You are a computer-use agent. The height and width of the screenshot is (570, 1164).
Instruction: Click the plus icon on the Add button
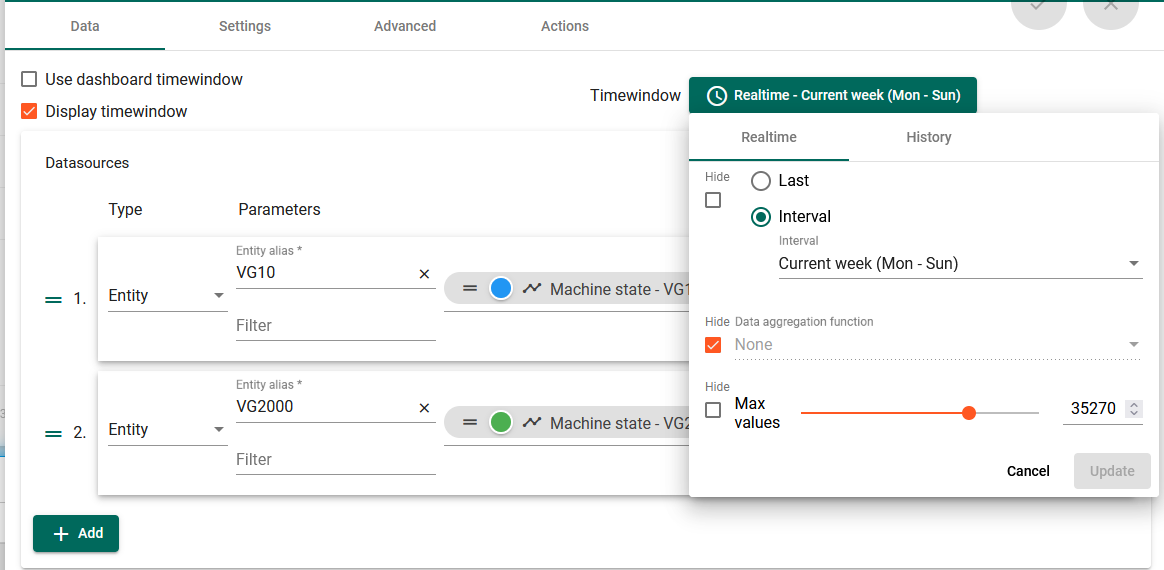pos(62,534)
